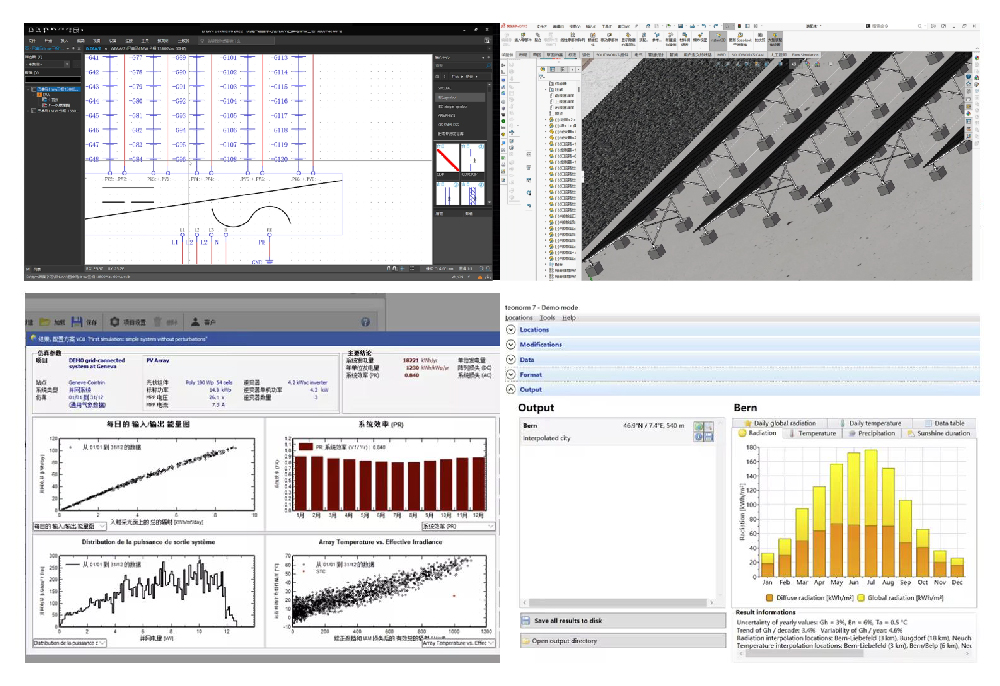Click Save all results to disk button
Image resolution: width=1000 pixels, height=686 pixels.
(620, 621)
